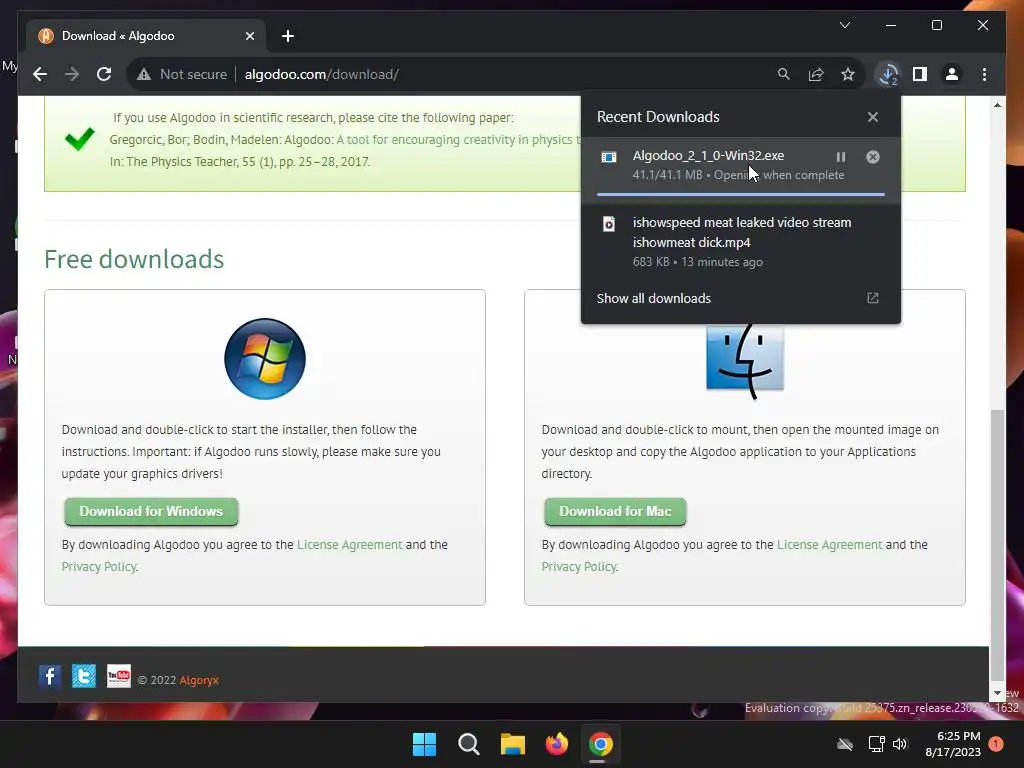Toggle the Chrome downloads toolbar icon
This screenshot has width=1024, height=768.
(888, 74)
